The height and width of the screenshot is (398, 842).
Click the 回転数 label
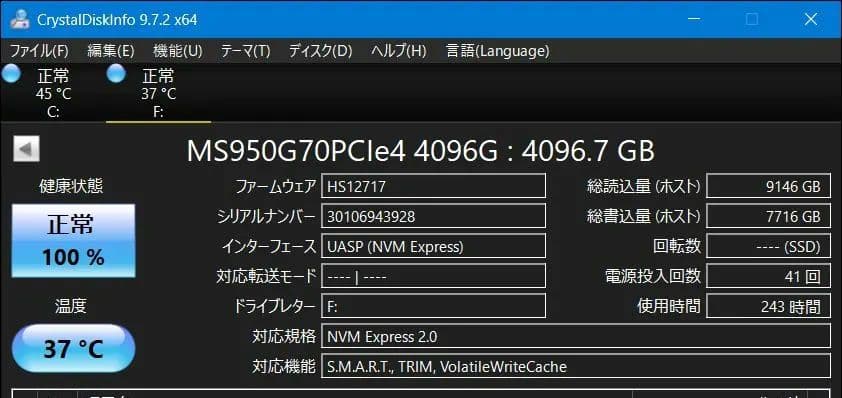(x=677, y=247)
